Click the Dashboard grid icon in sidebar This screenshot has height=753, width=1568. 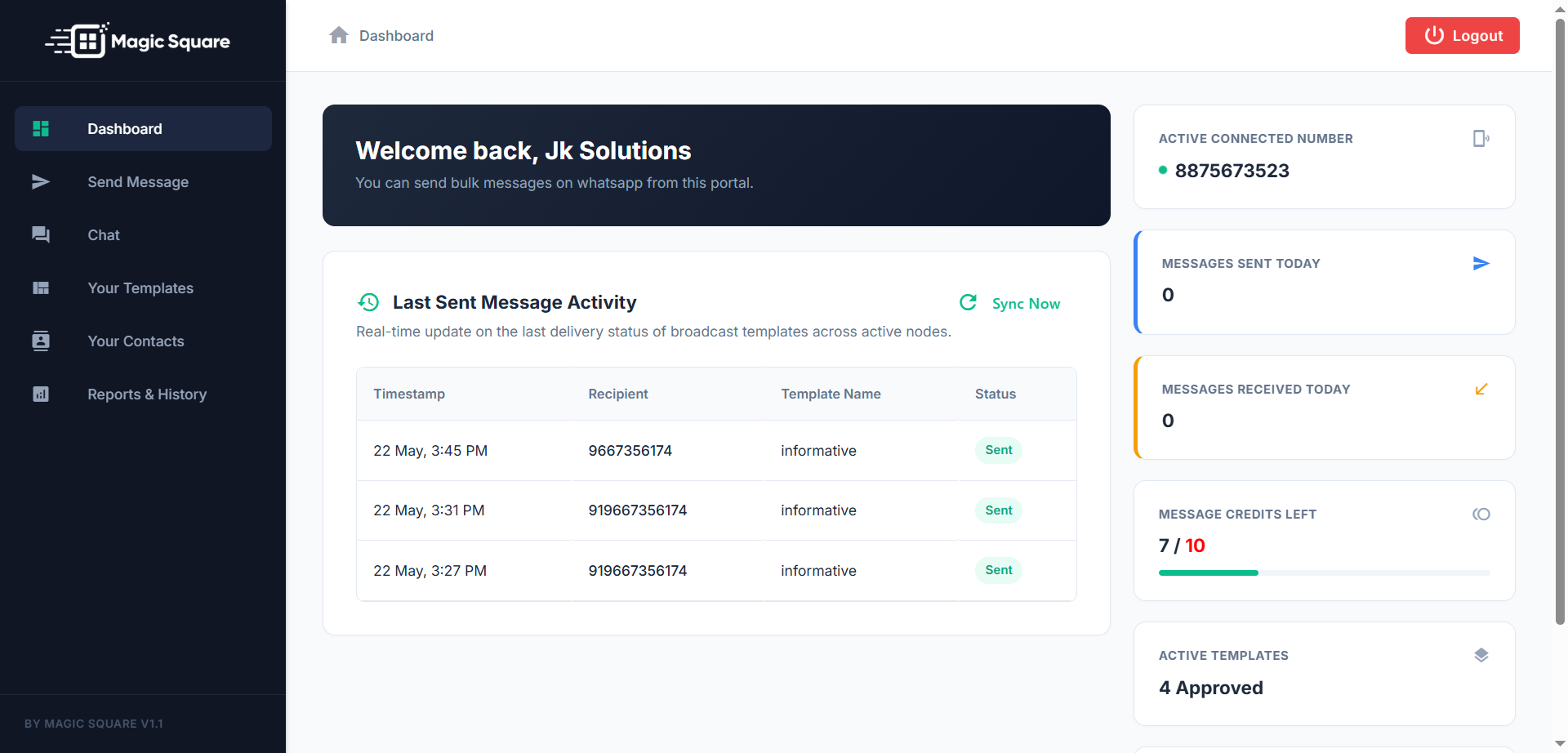(41, 128)
